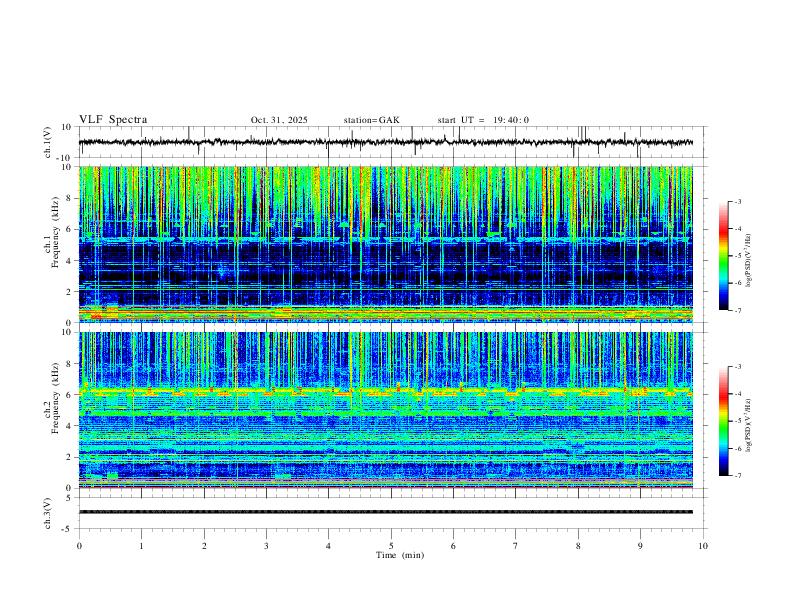This screenshot has height=612, width=792.
Task: Click the start UT 19:40:0 label
Action: (x=483, y=120)
